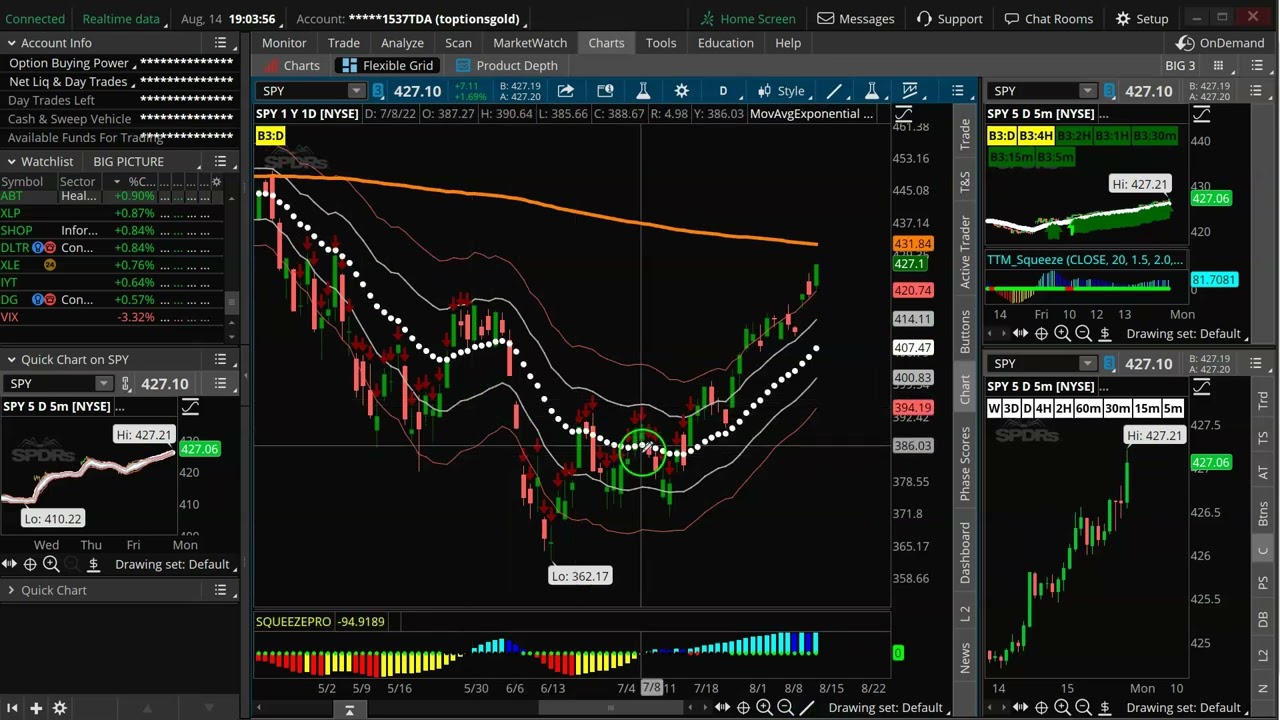Image resolution: width=1280 pixels, height=720 pixels.
Task: Collapse the Account Info panel
Action: 11,43
